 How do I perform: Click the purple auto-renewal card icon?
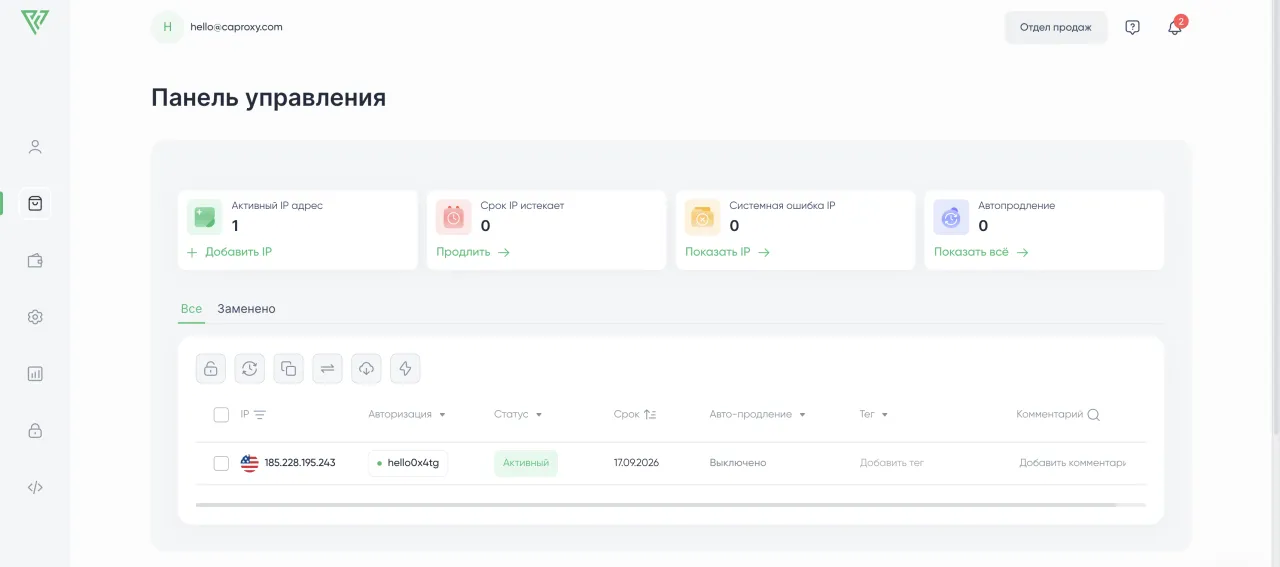952,216
